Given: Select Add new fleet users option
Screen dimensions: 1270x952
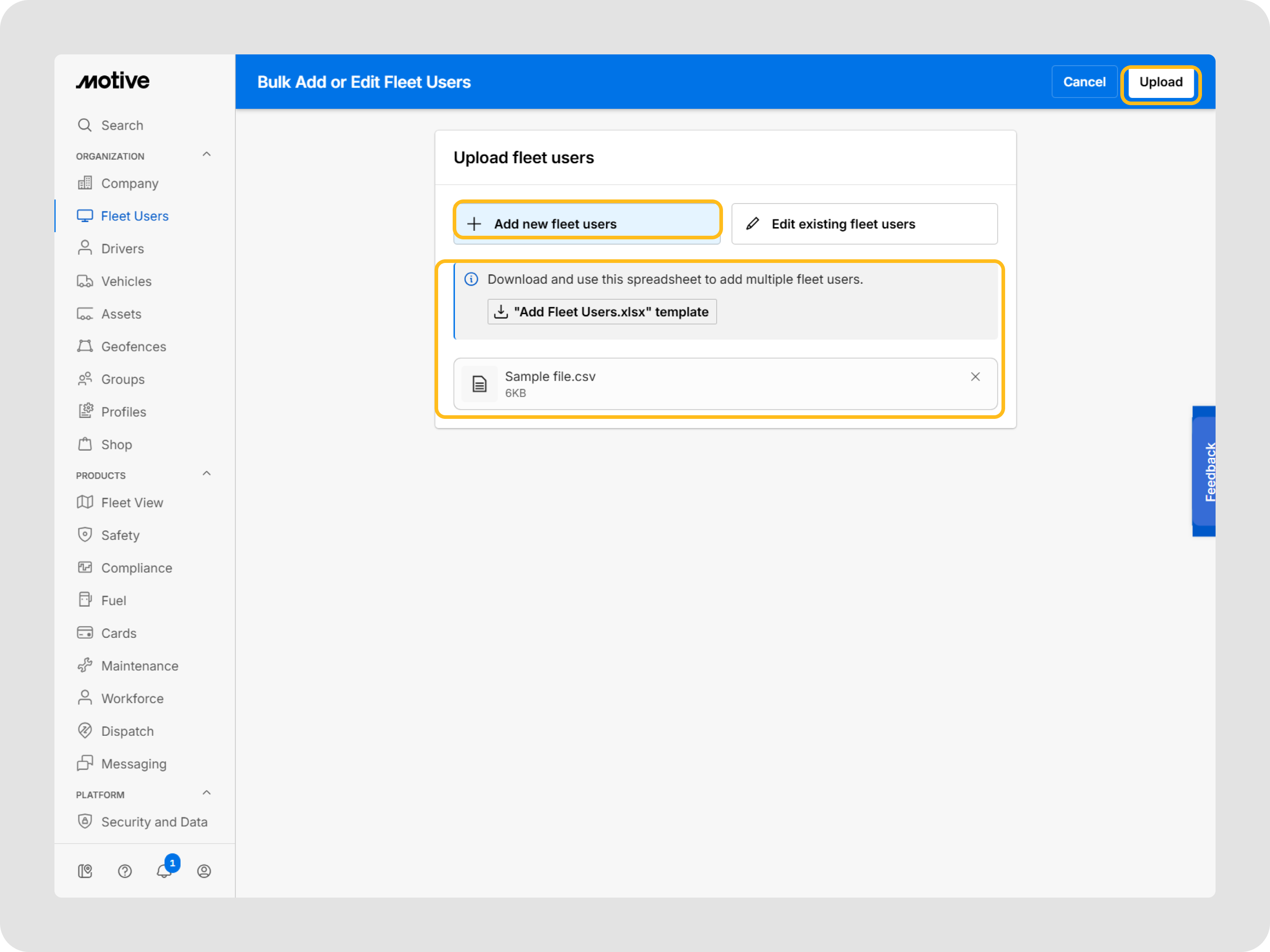Looking at the screenshot, I should click(586, 224).
